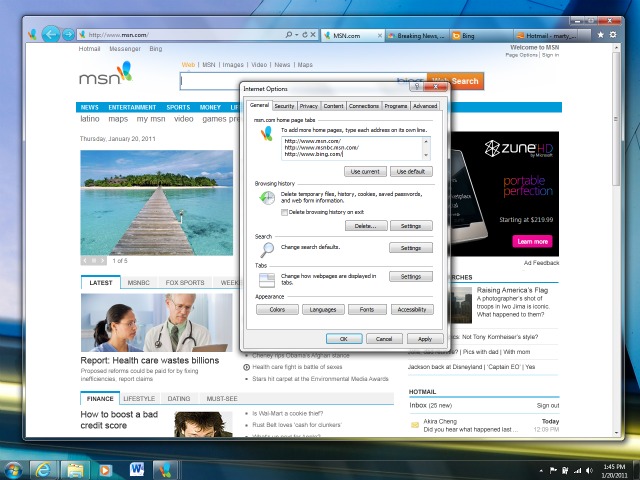
Task: Stop loading with the address bar X
Action: [x=313, y=35]
